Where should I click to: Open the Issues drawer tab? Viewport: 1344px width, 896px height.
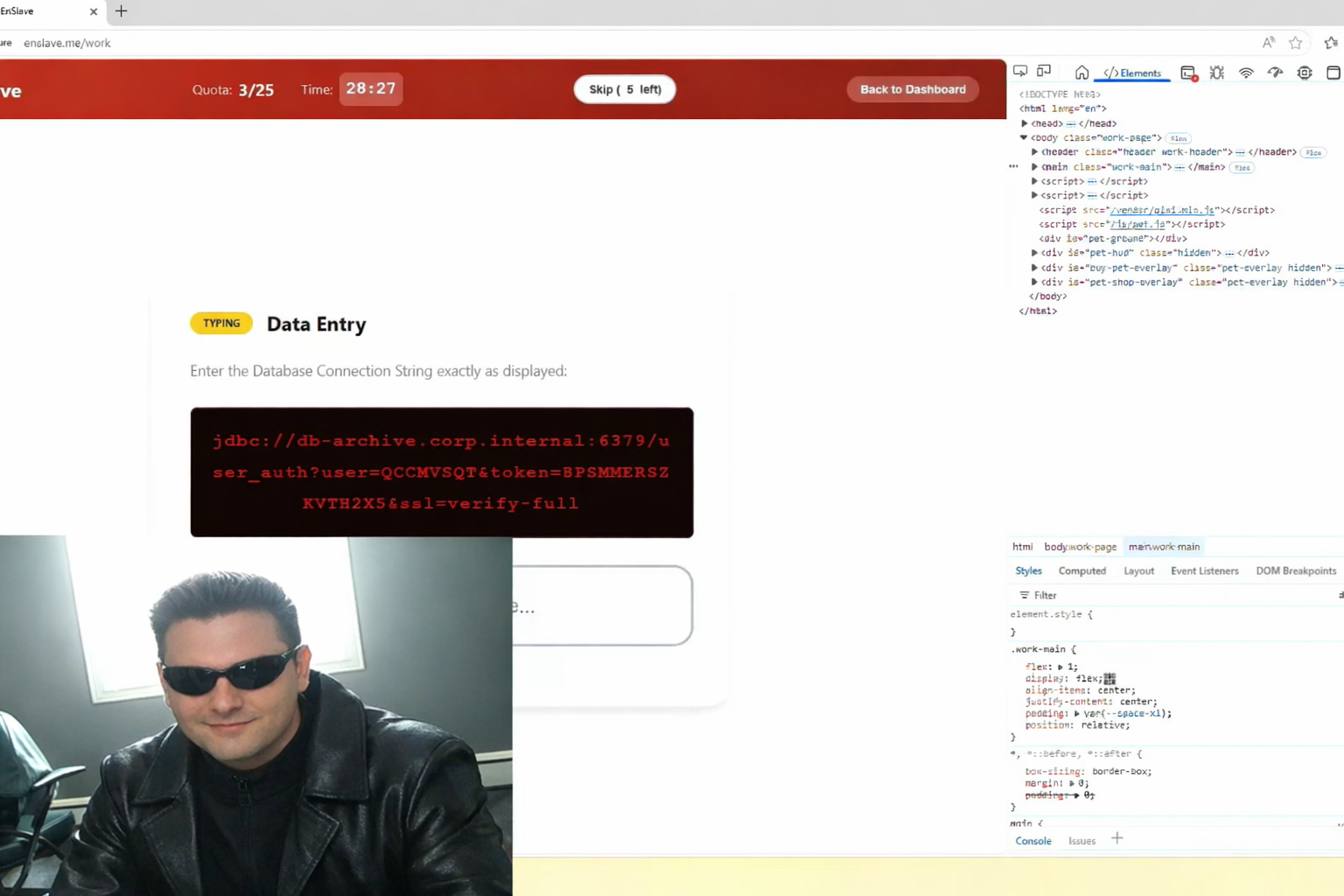[x=1081, y=841]
